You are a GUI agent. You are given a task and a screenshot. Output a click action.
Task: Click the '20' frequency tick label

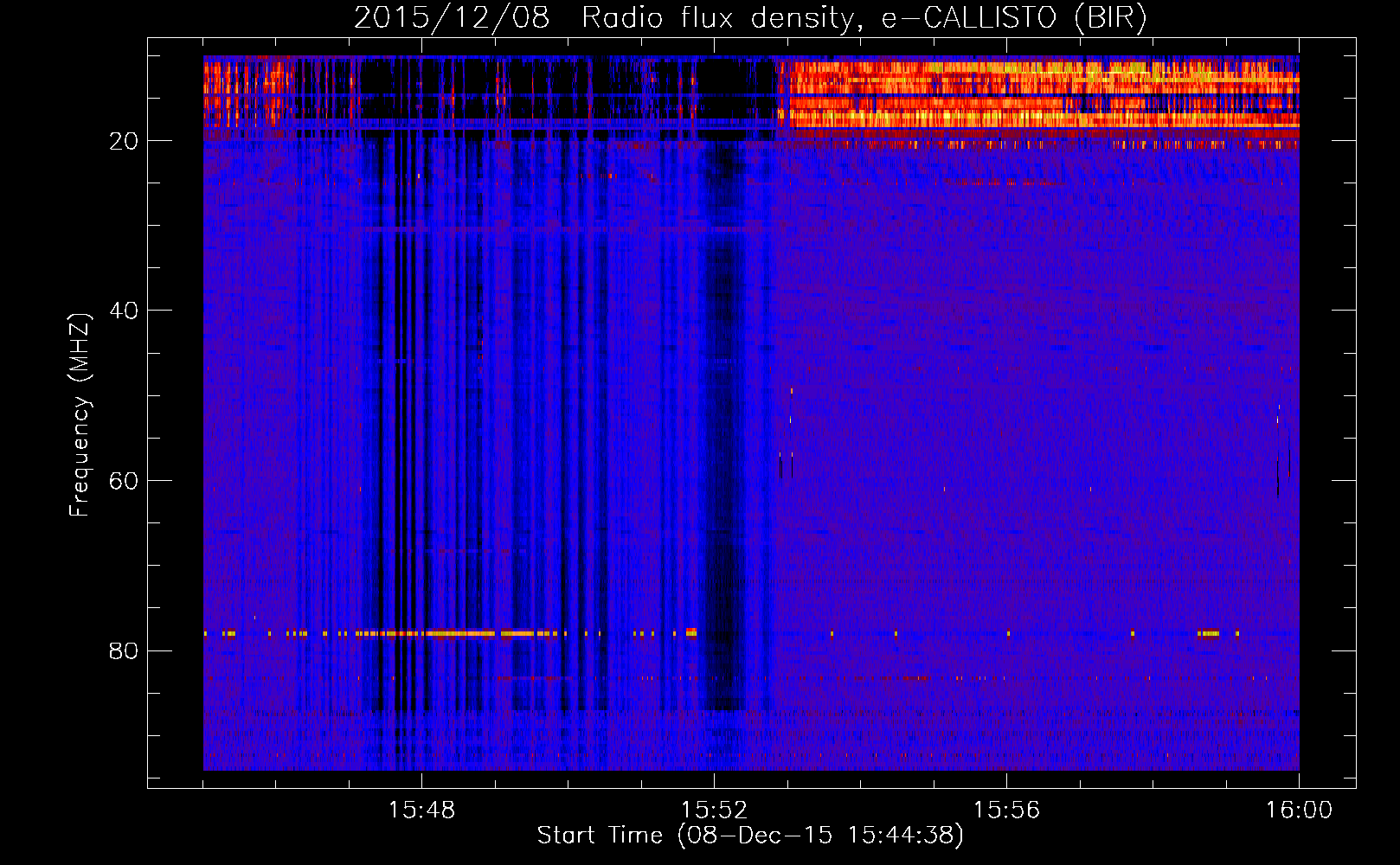click(x=124, y=141)
